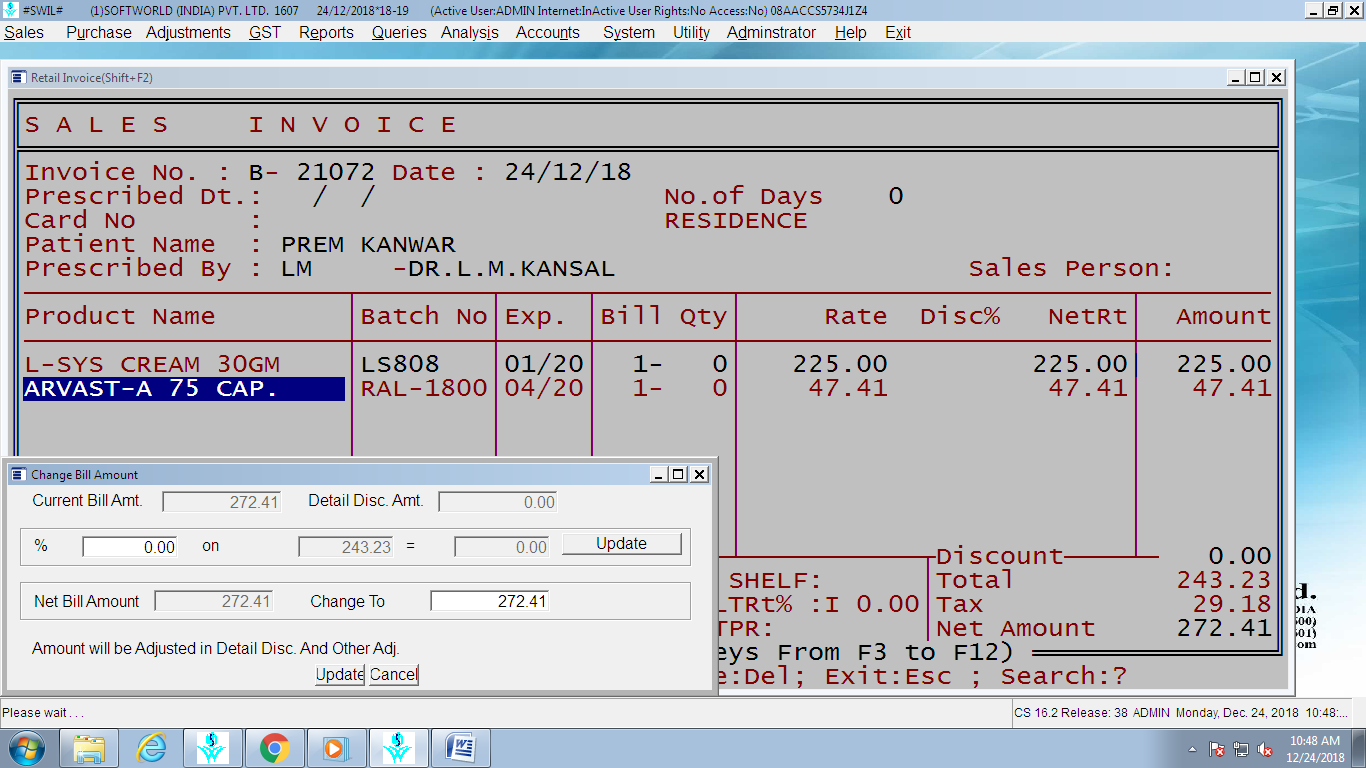
Task: Minimize the Change Bill Amount dialog
Action: click(x=659, y=475)
